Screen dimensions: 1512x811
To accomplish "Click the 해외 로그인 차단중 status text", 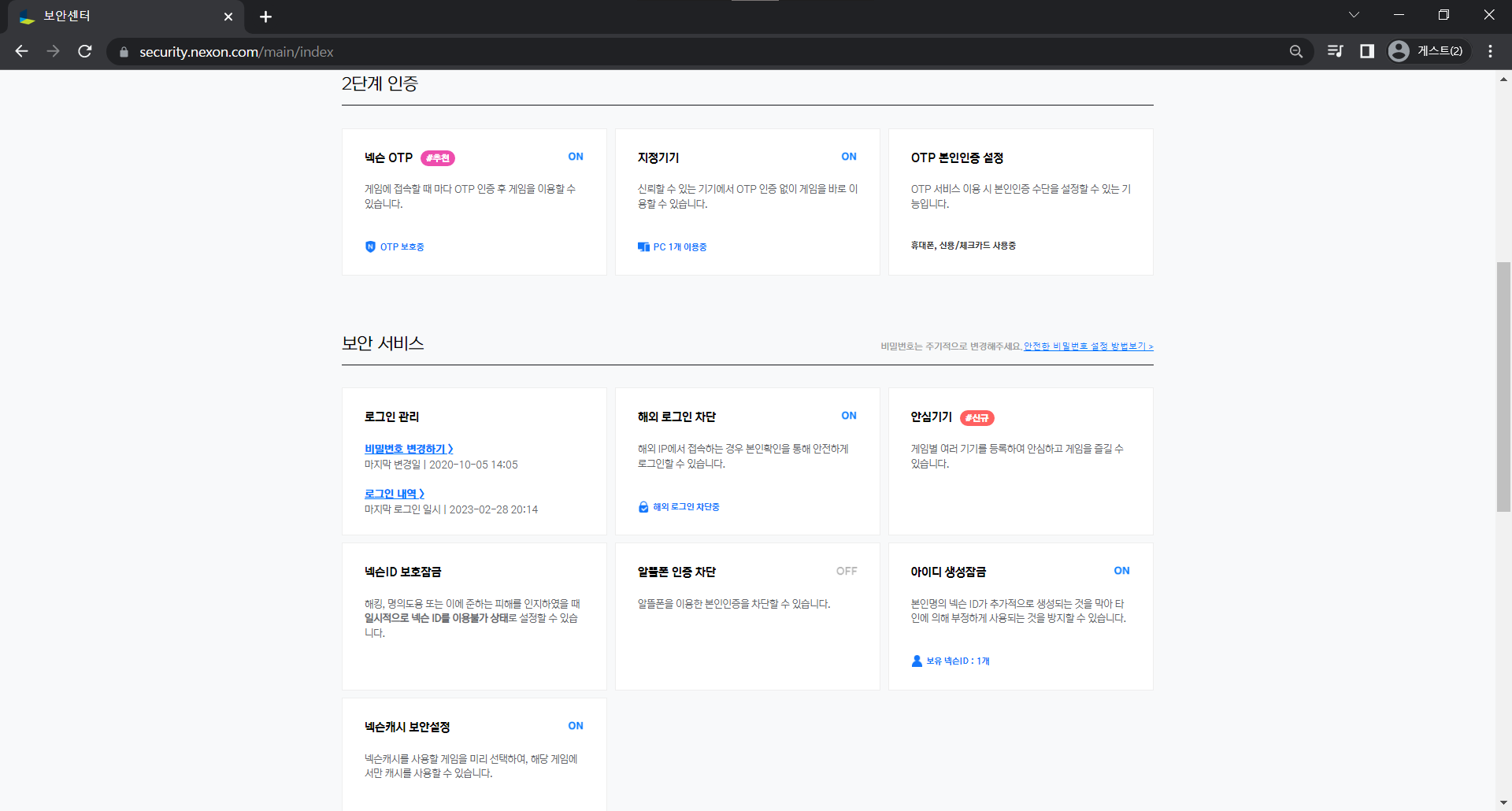I will point(686,507).
